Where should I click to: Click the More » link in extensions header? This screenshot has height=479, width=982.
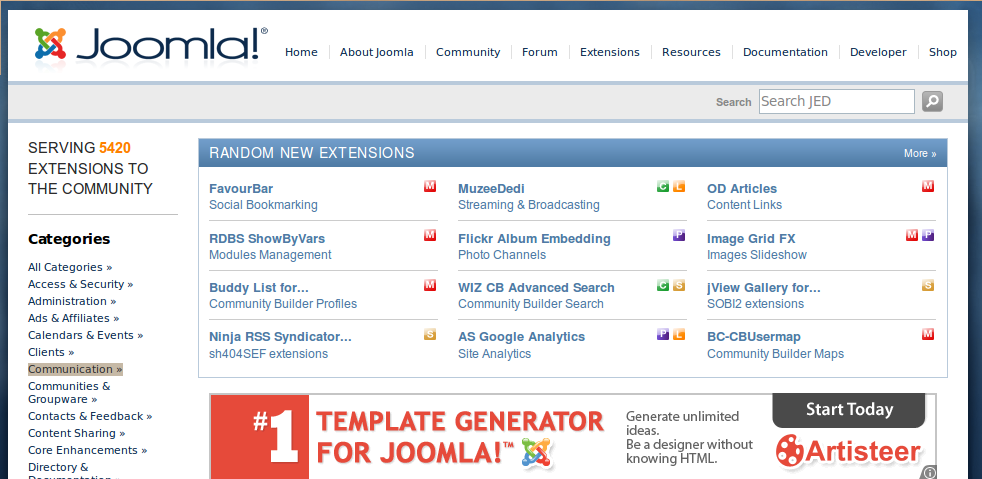(920, 153)
